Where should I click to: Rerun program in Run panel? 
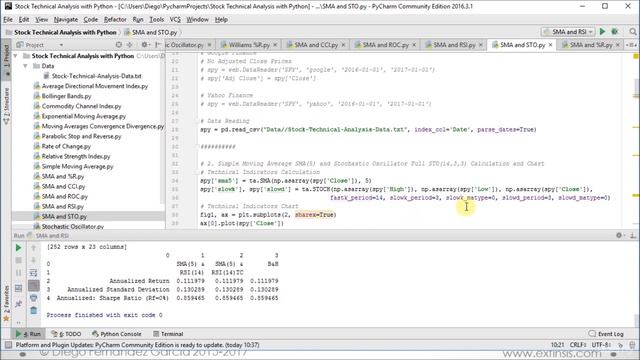point(18,248)
